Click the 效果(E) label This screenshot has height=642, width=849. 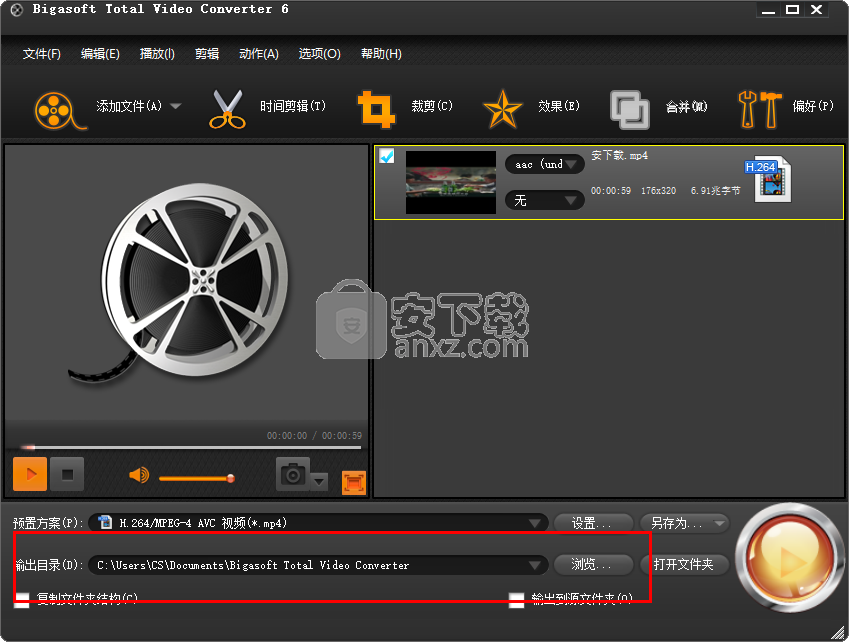pyautogui.click(x=559, y=106)
